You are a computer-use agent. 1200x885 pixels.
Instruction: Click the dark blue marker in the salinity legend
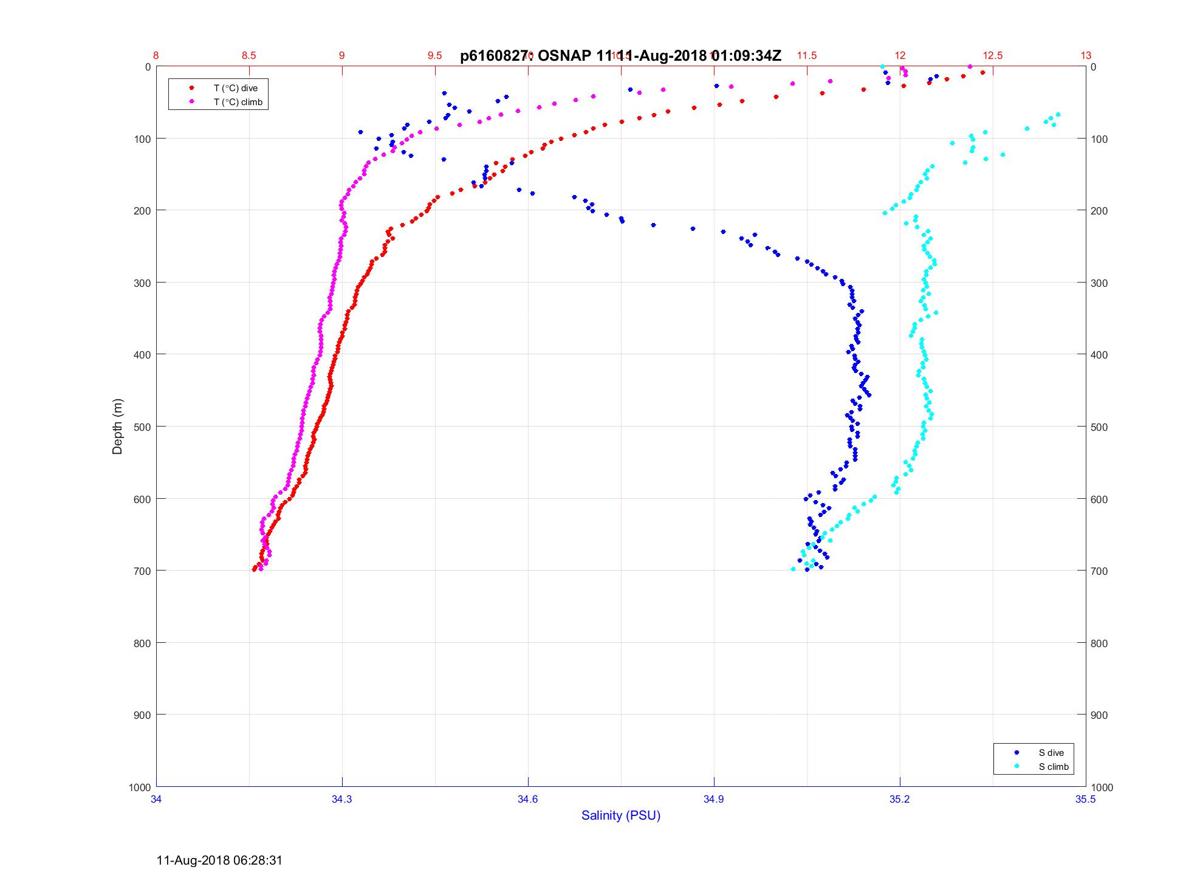[x=1017, y=752]
